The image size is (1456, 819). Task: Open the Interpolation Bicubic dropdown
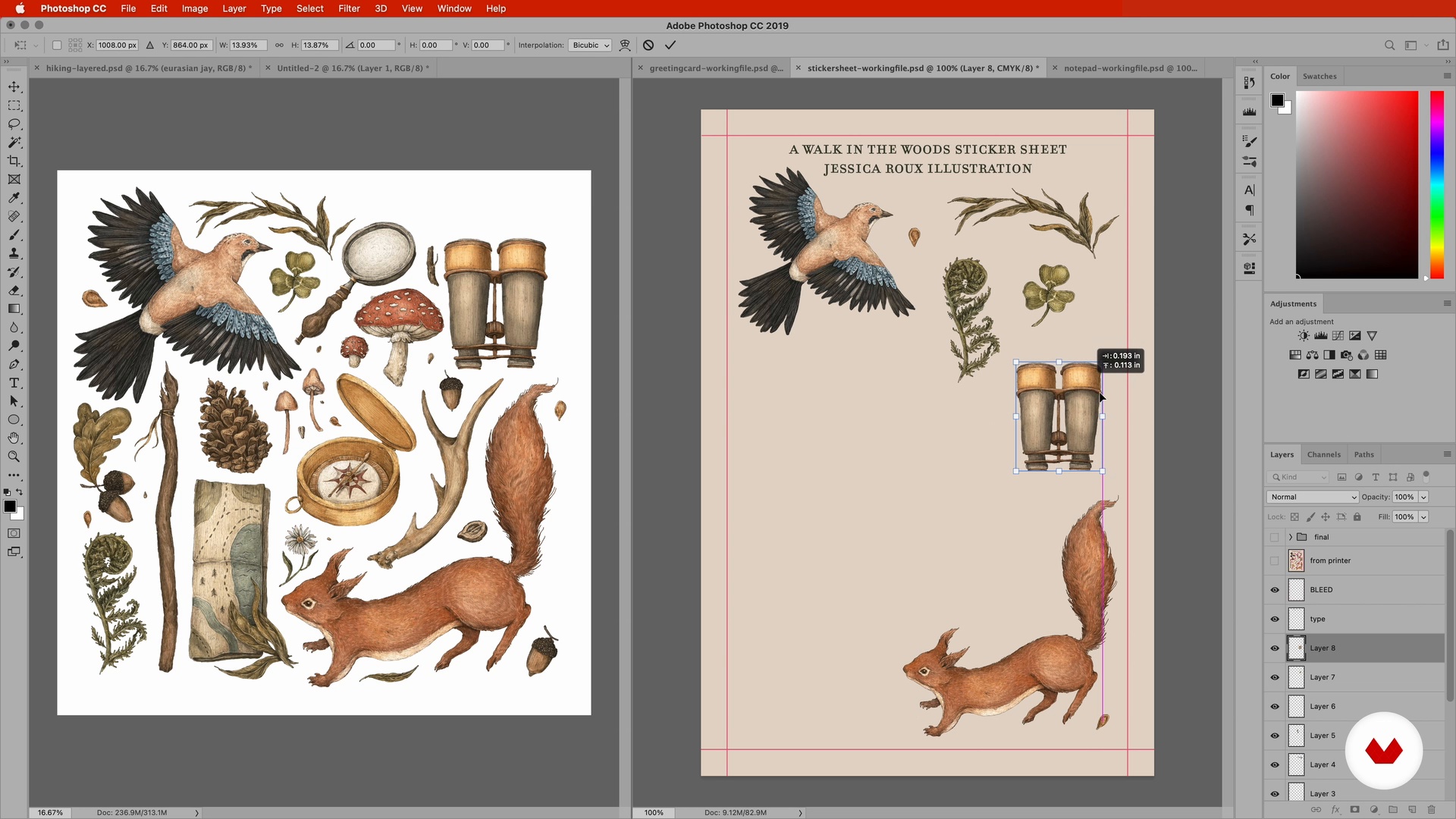591,45
